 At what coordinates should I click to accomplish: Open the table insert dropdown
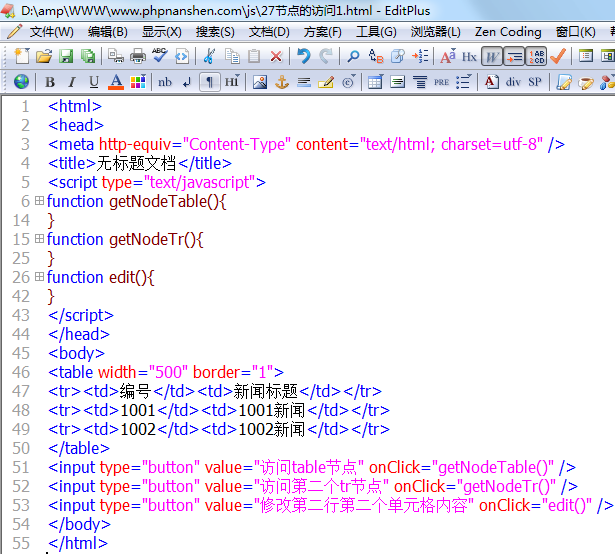tap(375, 82)
